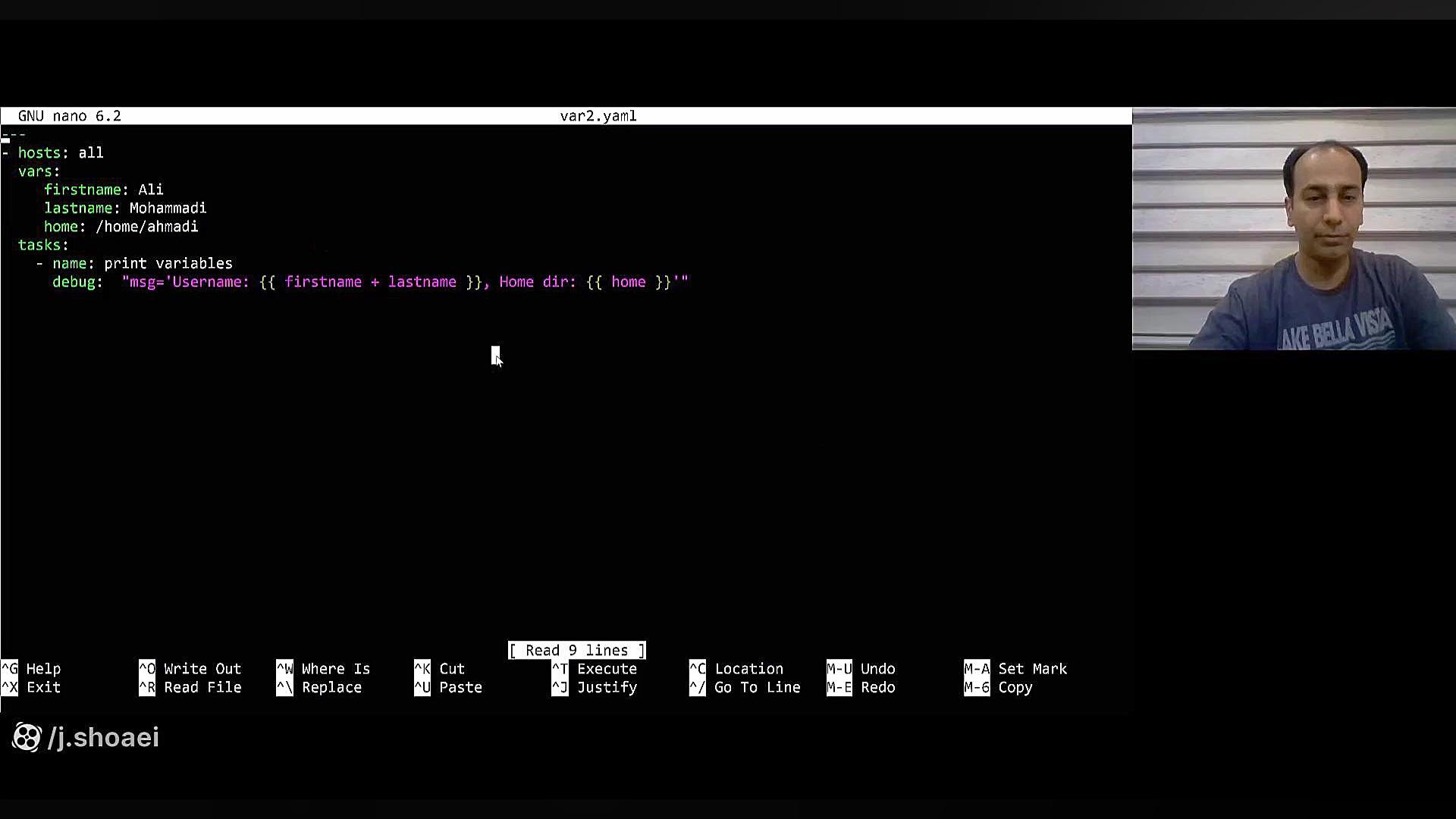1456x819 pixels.
Task: Click the 'tasks:' line
Action: (43, 245)
